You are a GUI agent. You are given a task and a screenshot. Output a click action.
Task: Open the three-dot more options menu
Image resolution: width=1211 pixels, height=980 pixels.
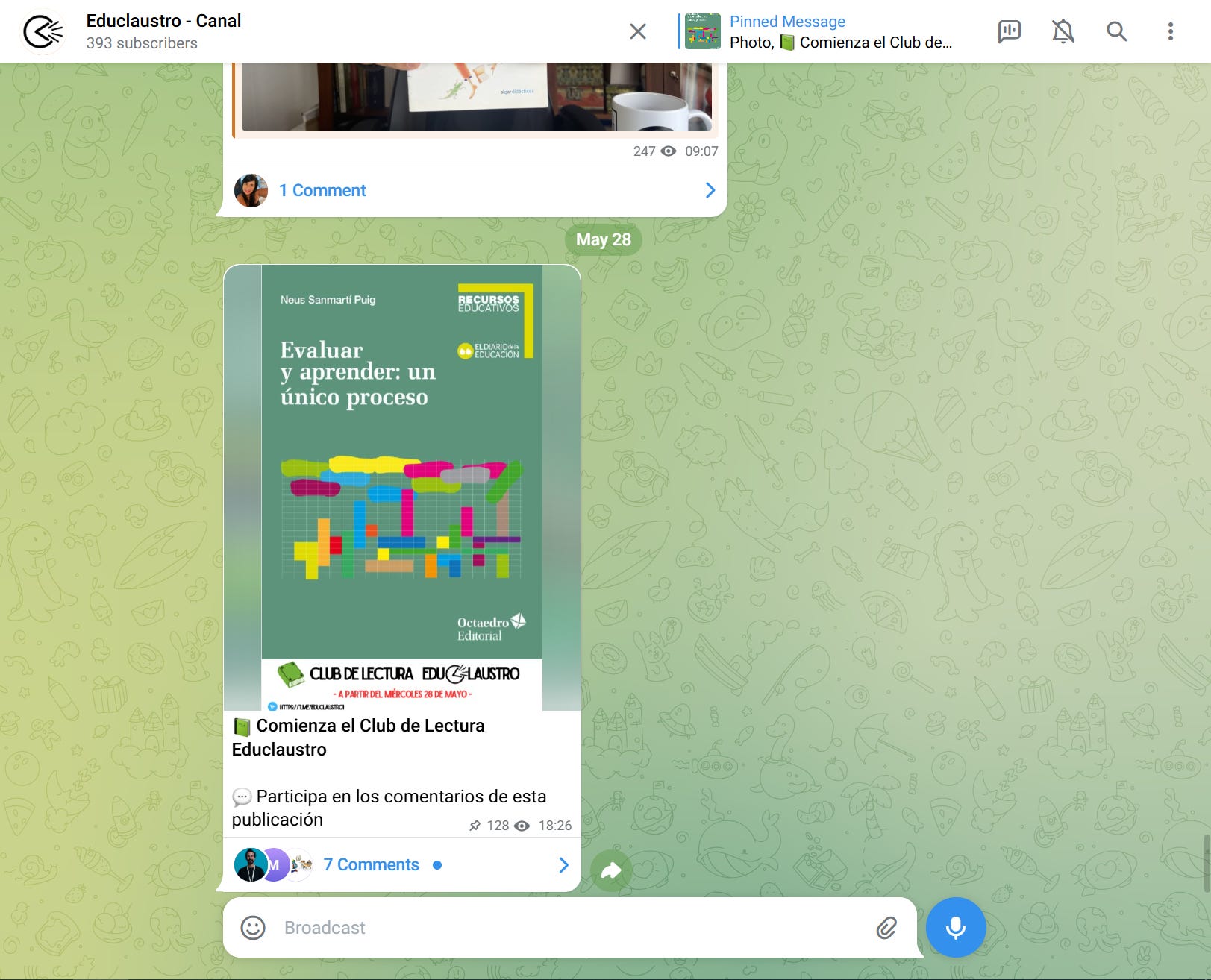[1170, 31]
